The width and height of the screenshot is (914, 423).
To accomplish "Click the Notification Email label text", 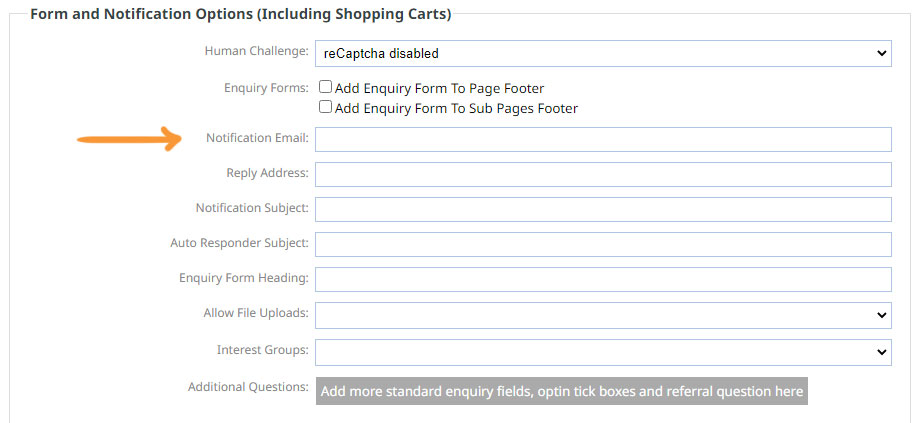I will tap(257, 138).
